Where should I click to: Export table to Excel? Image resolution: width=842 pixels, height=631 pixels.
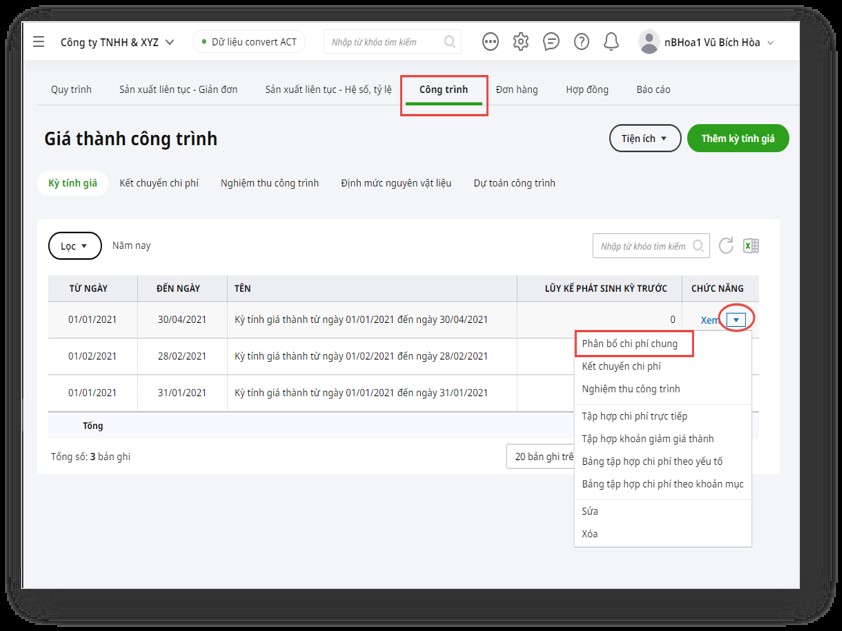751,245
